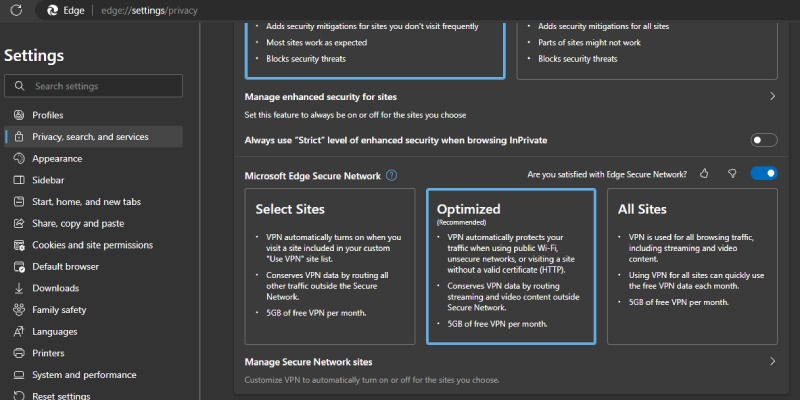Open System and performance settings
This screenshot has height=400, width=800.
click(93, 375)
